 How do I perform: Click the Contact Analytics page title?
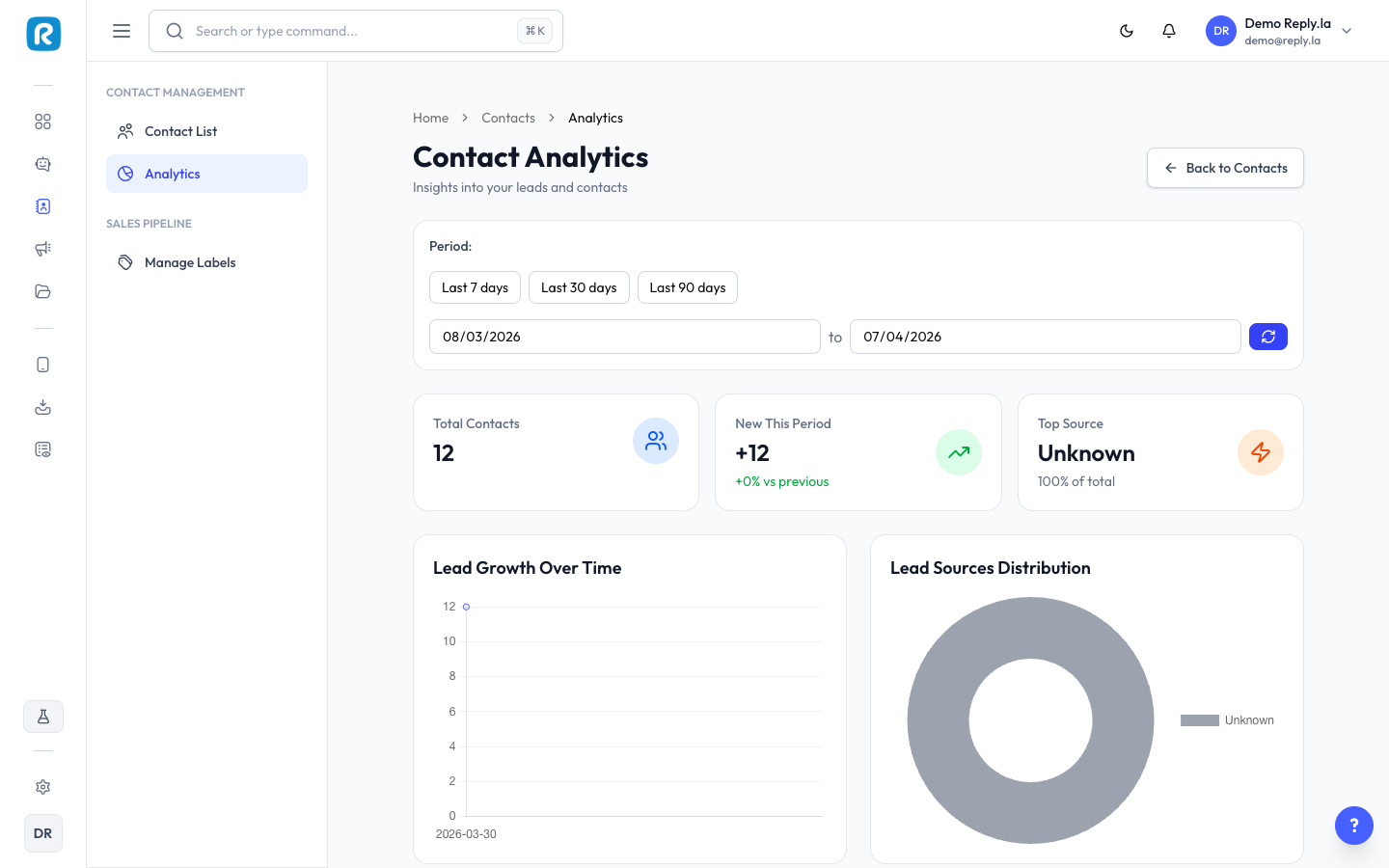point(531,157)
